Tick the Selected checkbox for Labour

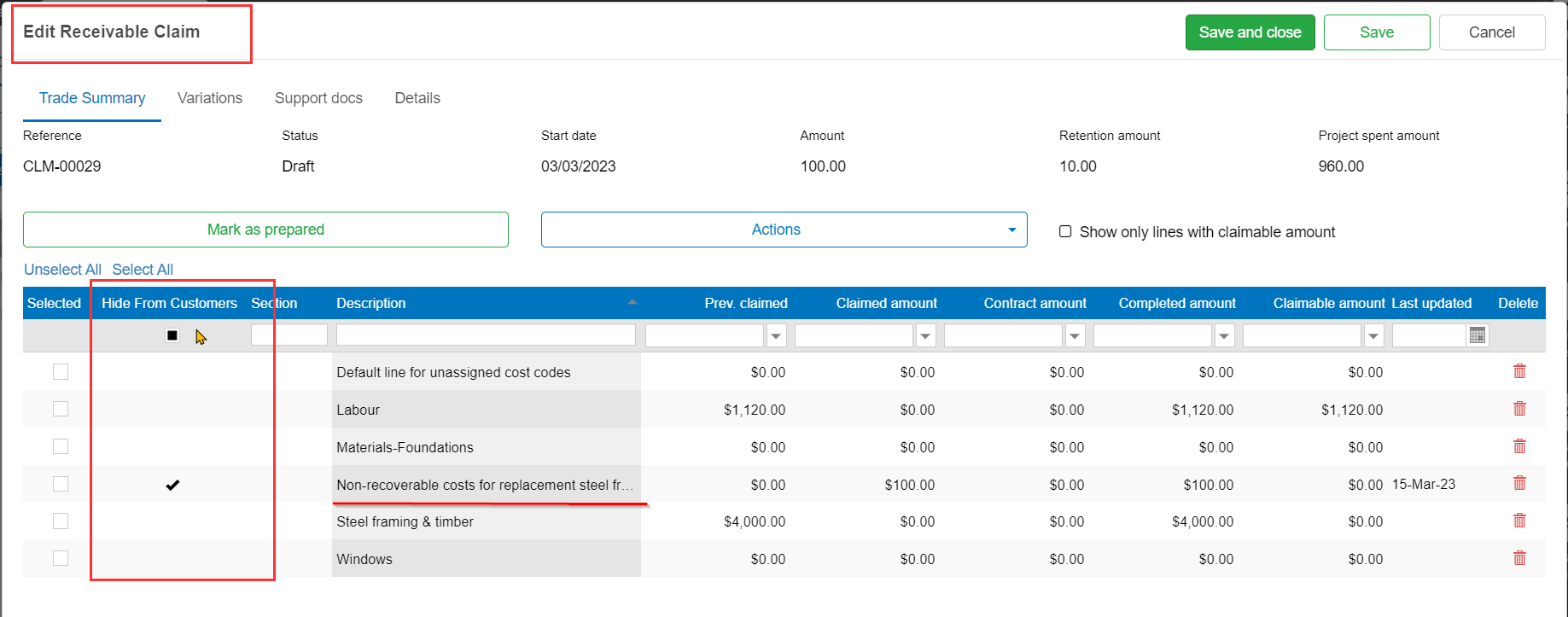point(61,409)
